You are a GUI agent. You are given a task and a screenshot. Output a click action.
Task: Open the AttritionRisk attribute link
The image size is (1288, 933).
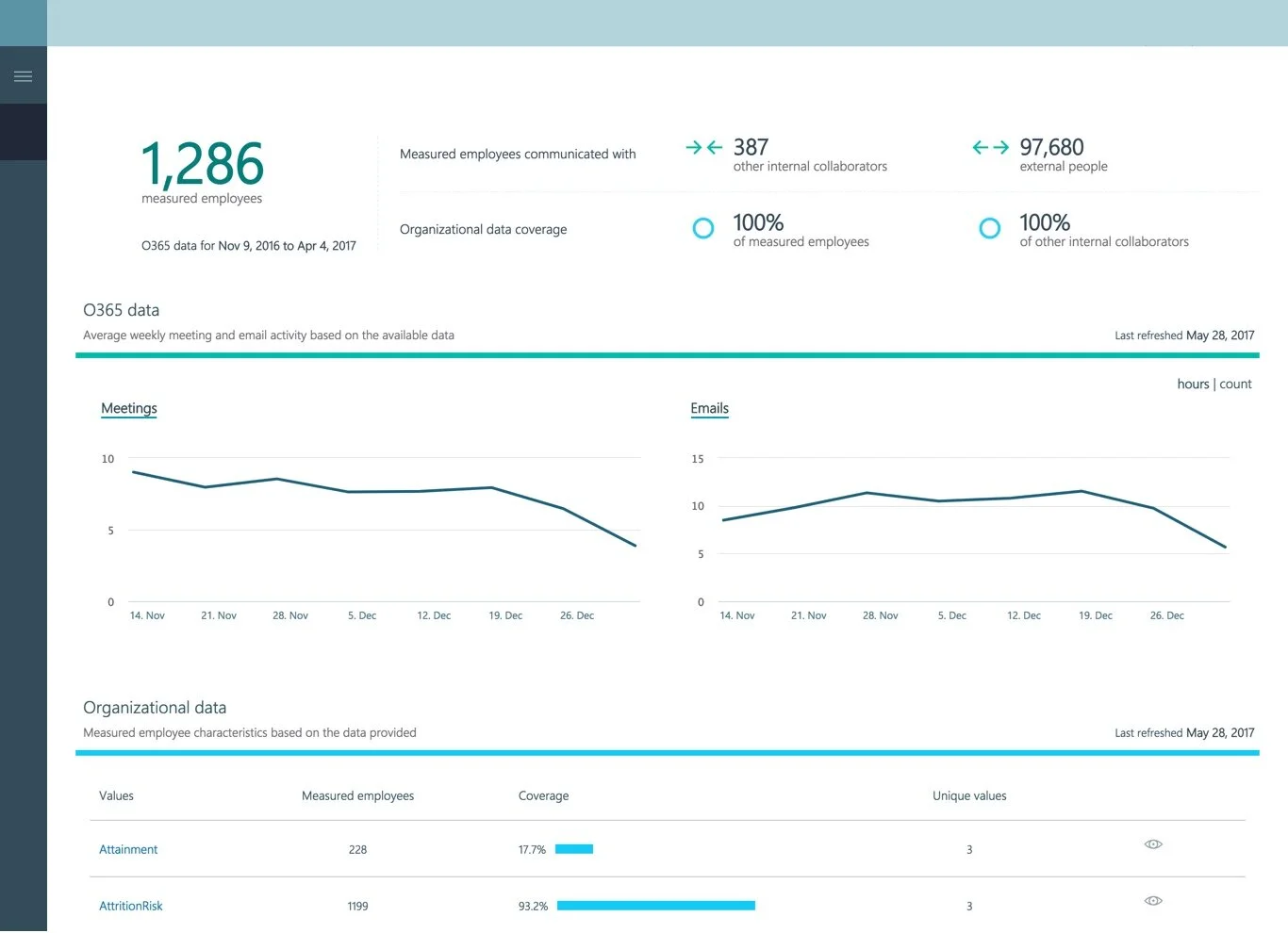coord(131,906)
